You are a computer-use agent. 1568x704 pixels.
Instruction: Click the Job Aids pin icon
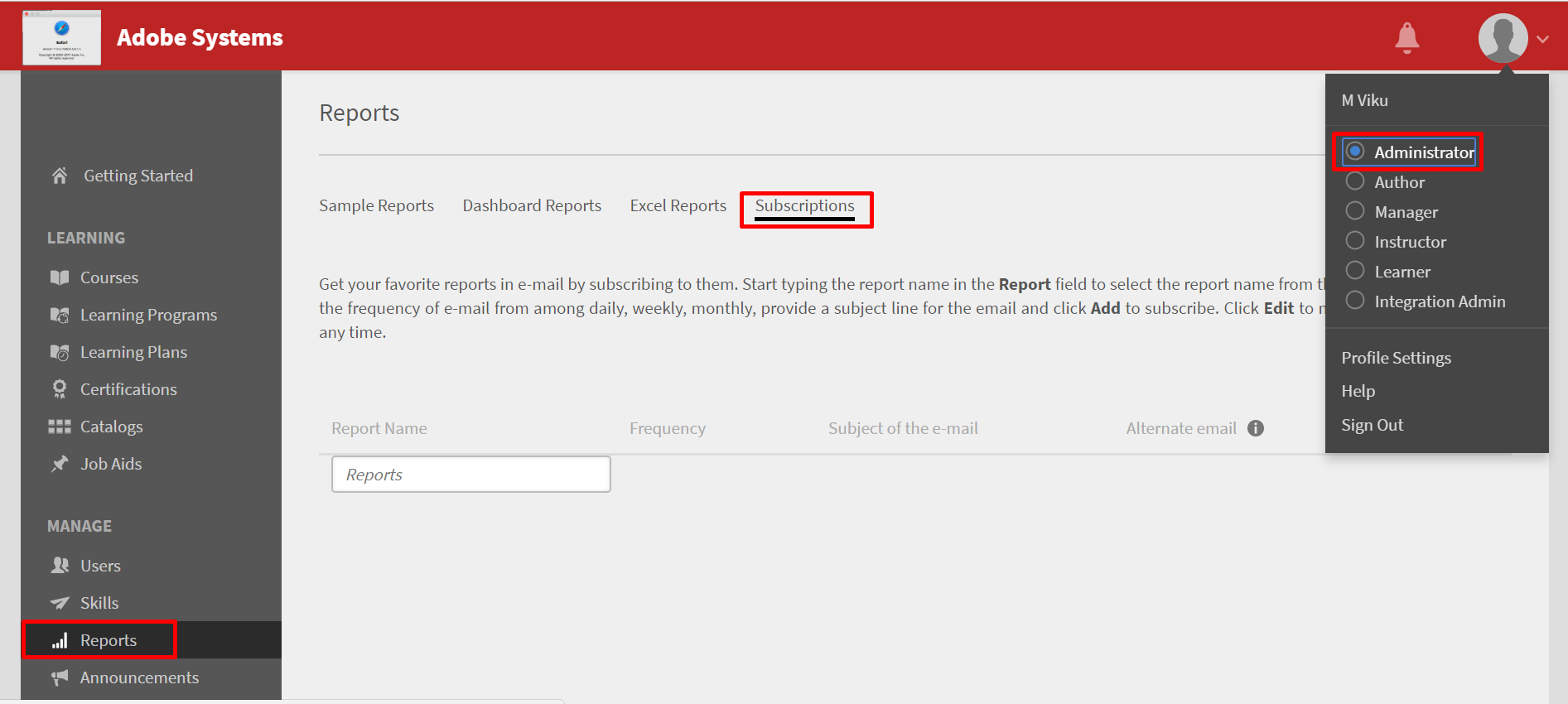pos(60,464)
